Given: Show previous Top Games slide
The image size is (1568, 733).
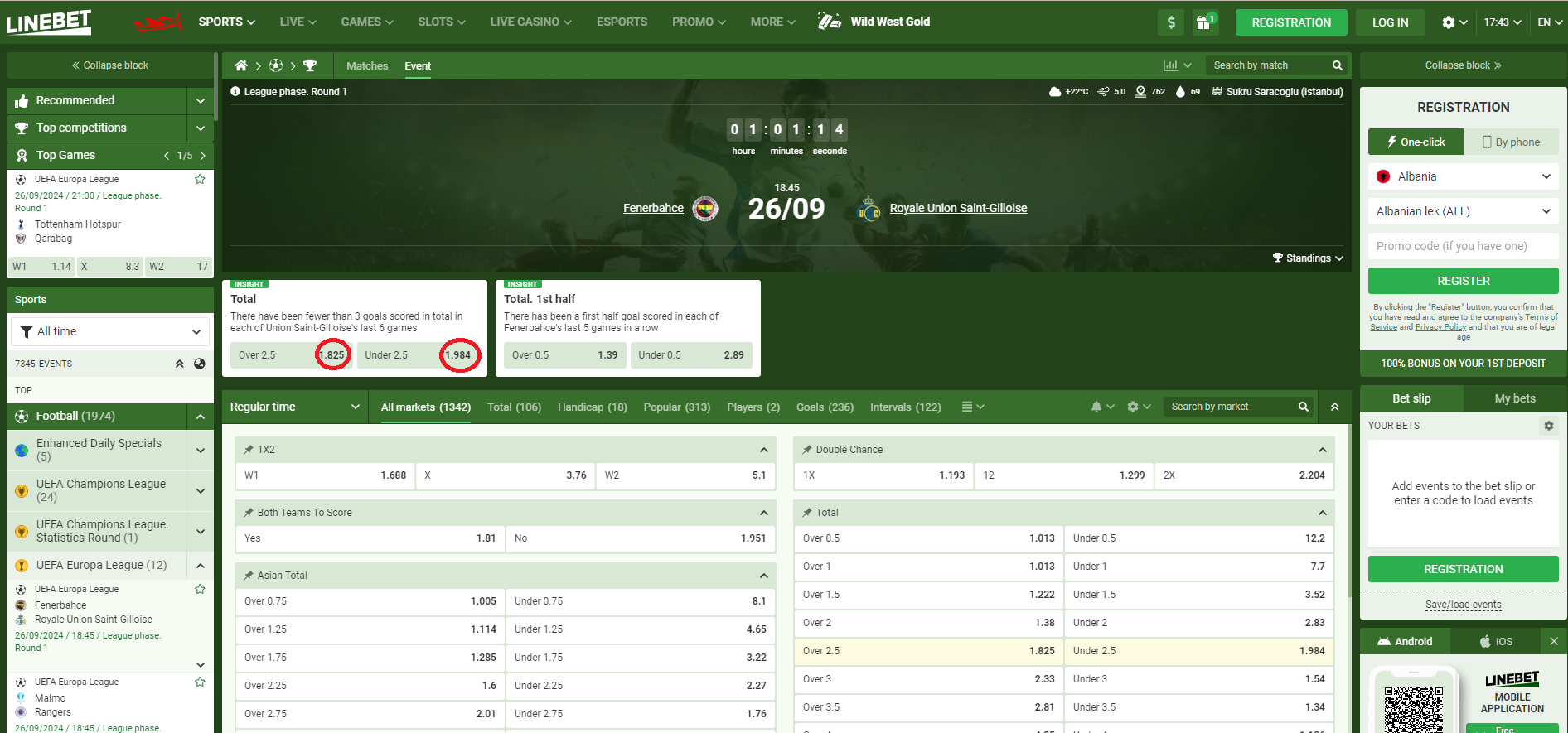Looking at the screenshot, I should (x=167, y=155).
